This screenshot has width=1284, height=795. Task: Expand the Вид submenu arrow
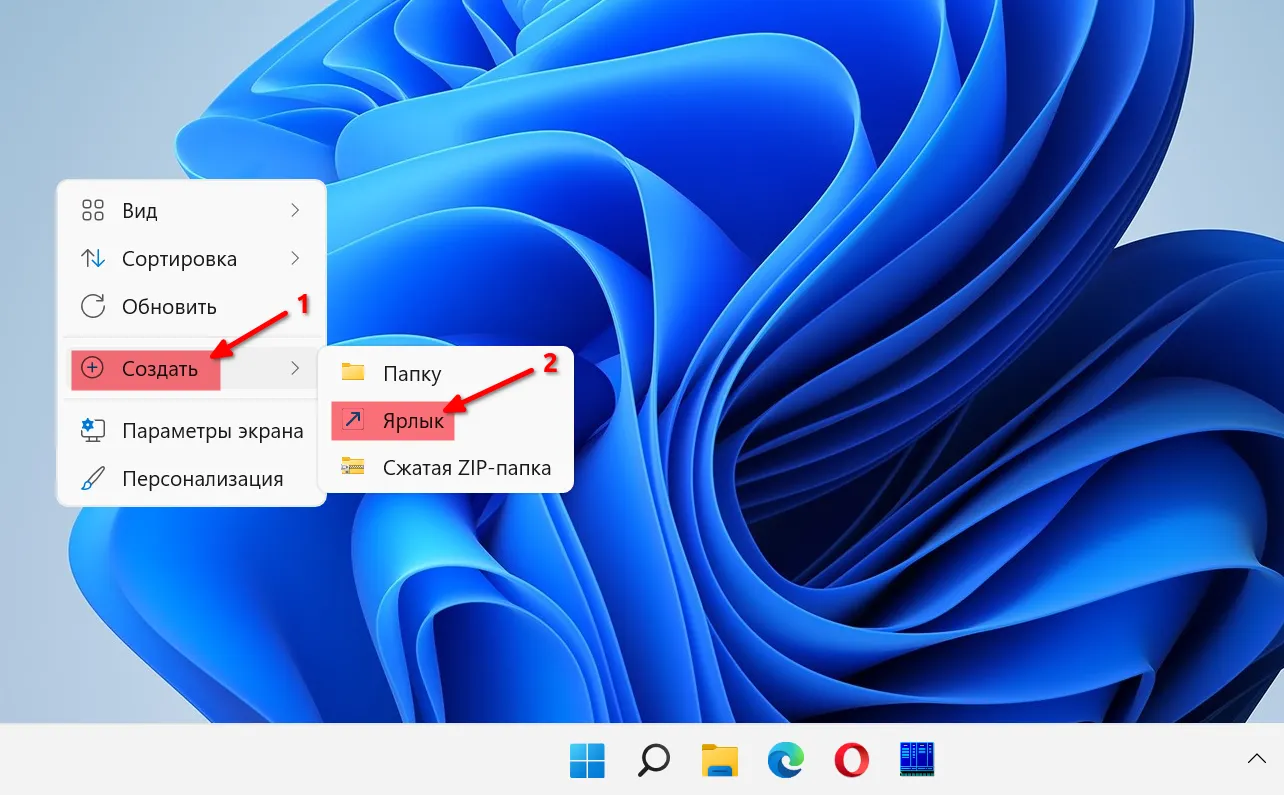pyautogui.click(x=295, y=210)
